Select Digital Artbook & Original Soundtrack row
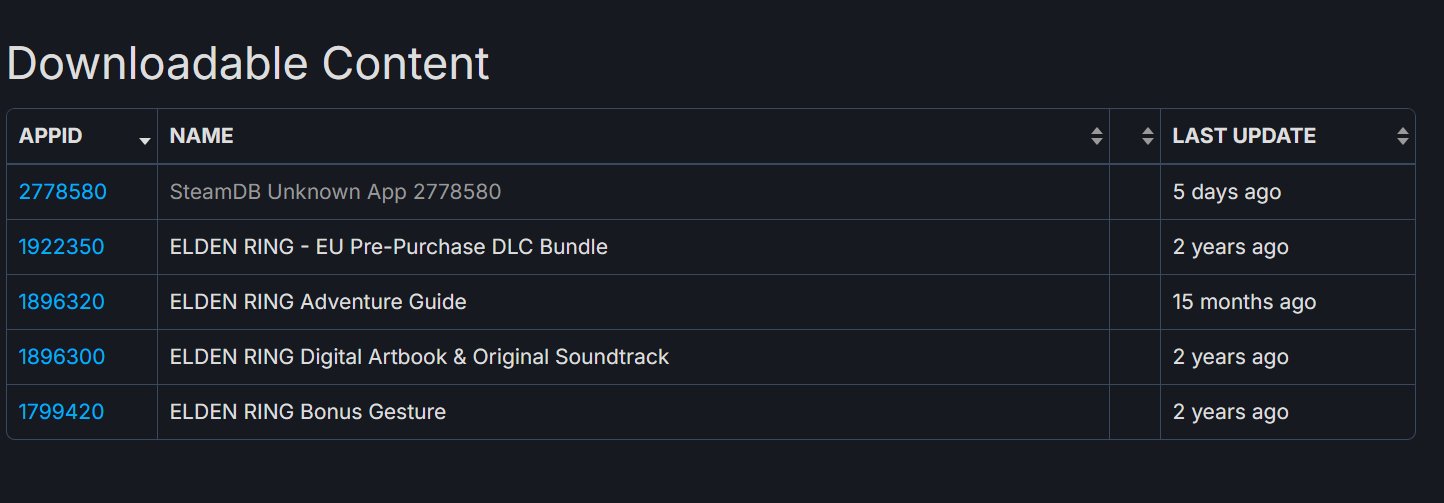The width and height of the screenshot is (1444, 503). (x=419, y=357)
